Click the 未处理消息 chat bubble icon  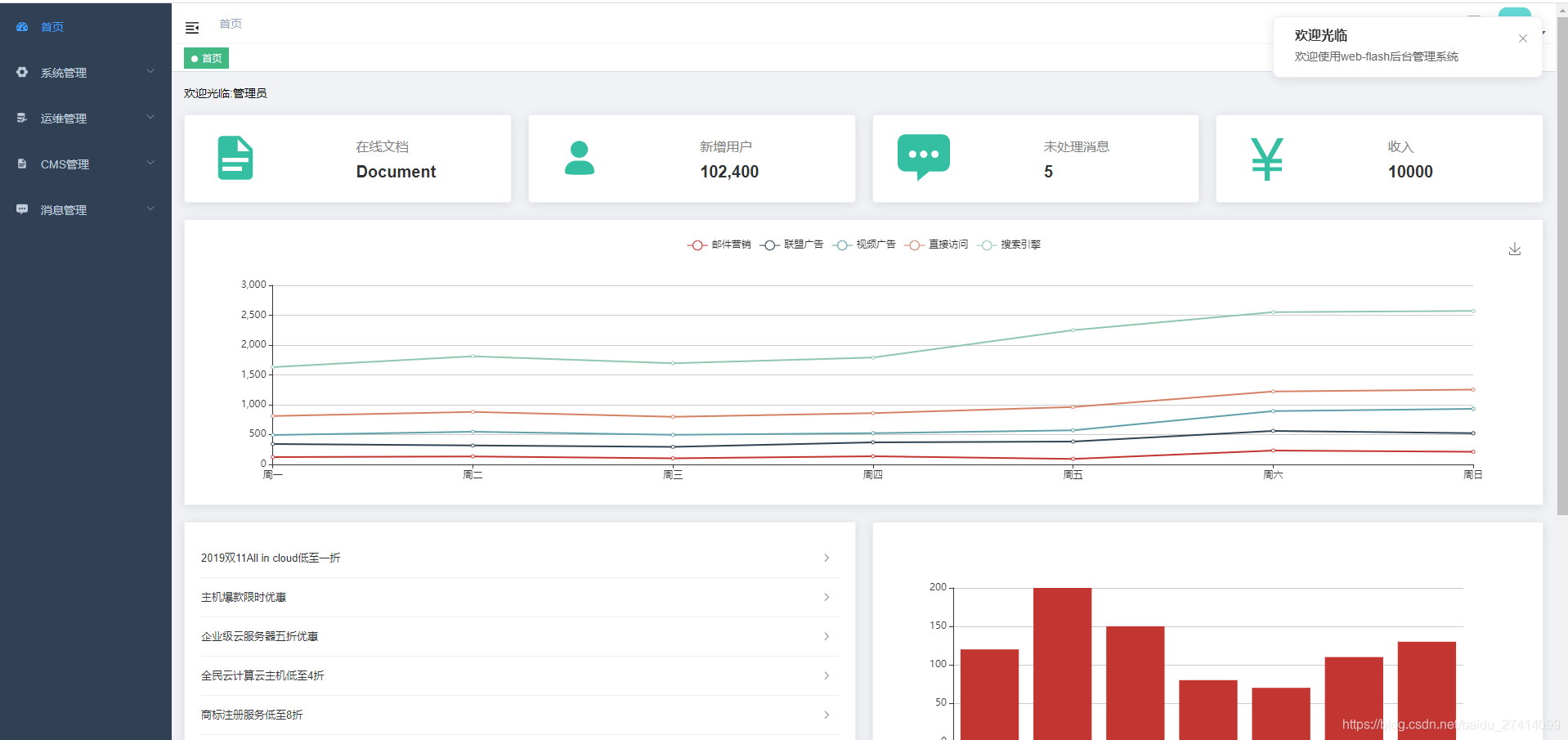(x=924, y=157)
